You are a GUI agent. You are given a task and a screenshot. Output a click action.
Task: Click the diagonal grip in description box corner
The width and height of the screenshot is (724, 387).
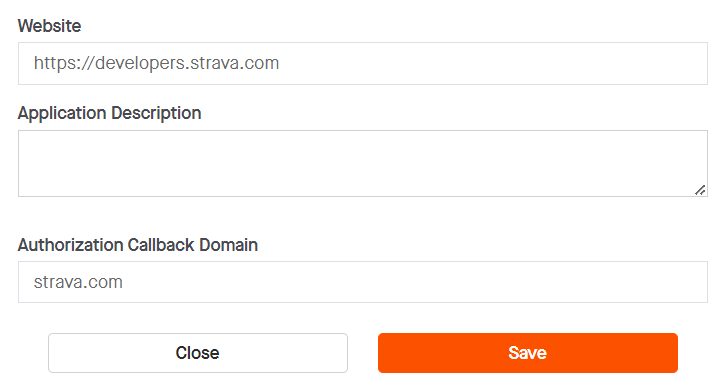pos(700,190)
